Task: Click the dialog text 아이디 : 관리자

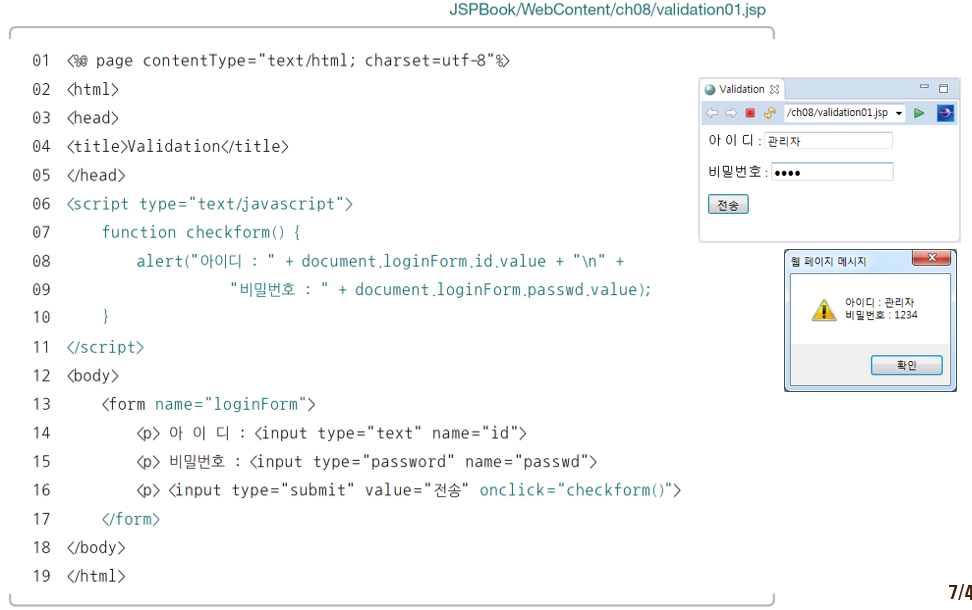Action: pos(880,303)
